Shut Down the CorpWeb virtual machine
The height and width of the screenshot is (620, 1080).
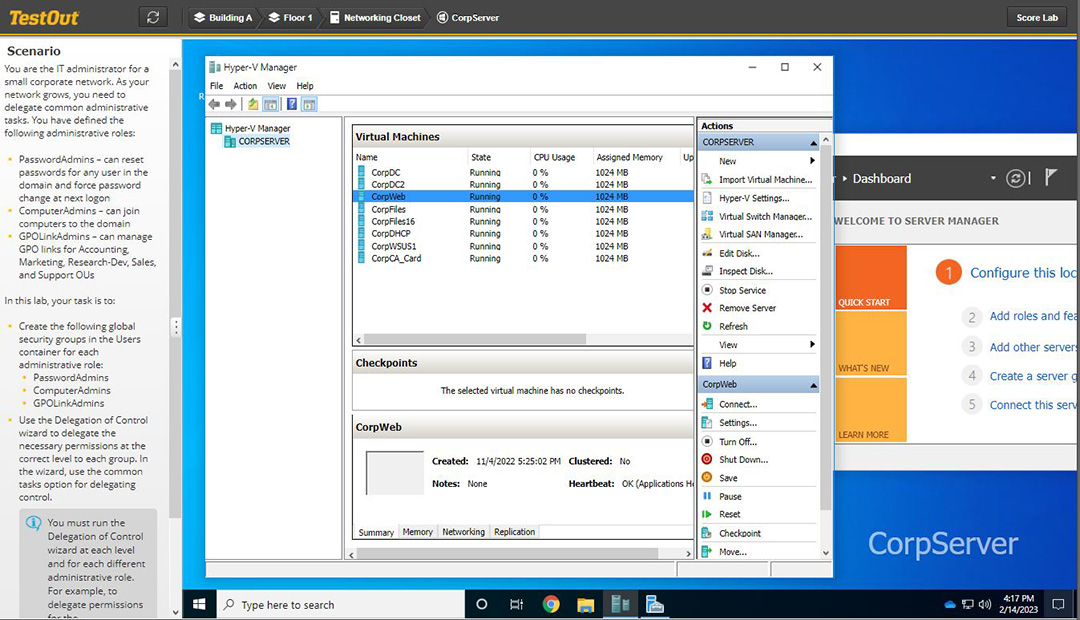(747, 459)
